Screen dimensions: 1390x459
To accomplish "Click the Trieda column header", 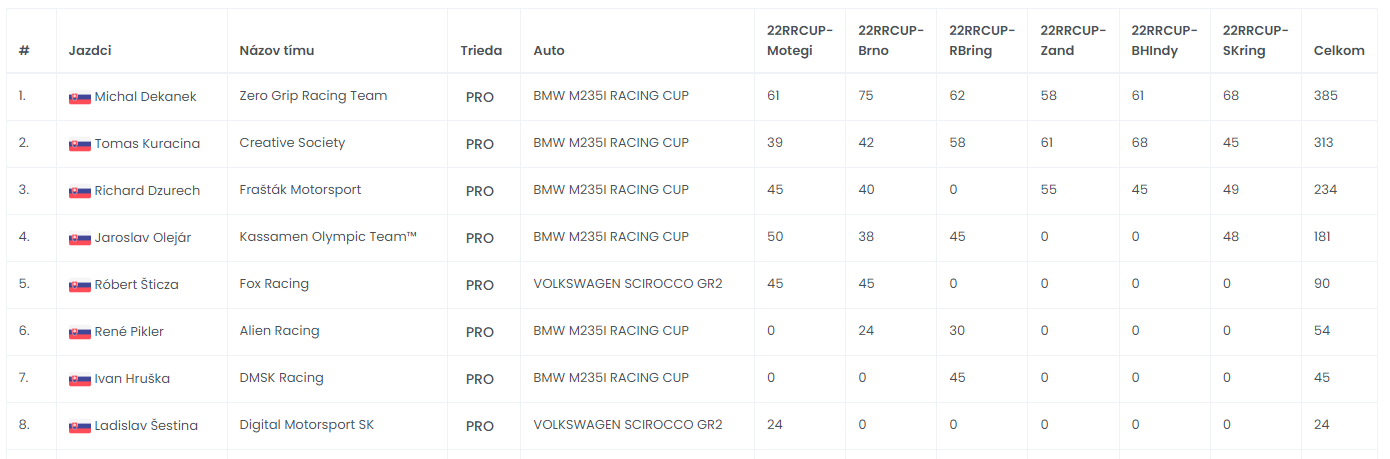I will coord(481,50).
